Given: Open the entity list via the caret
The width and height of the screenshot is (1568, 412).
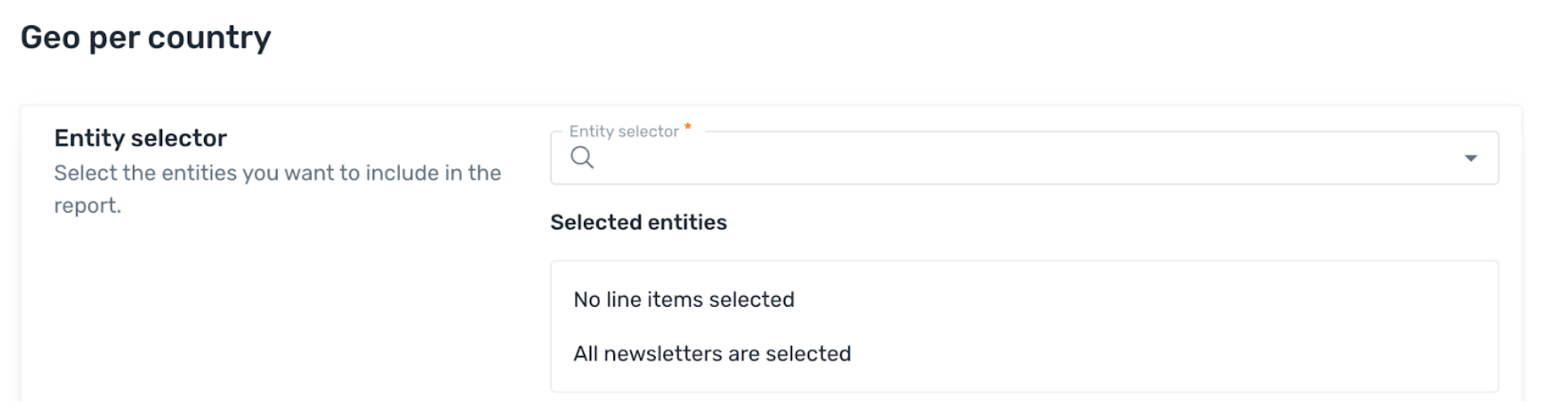Looking at the screenshot, I should click(x=1471, y=158).
